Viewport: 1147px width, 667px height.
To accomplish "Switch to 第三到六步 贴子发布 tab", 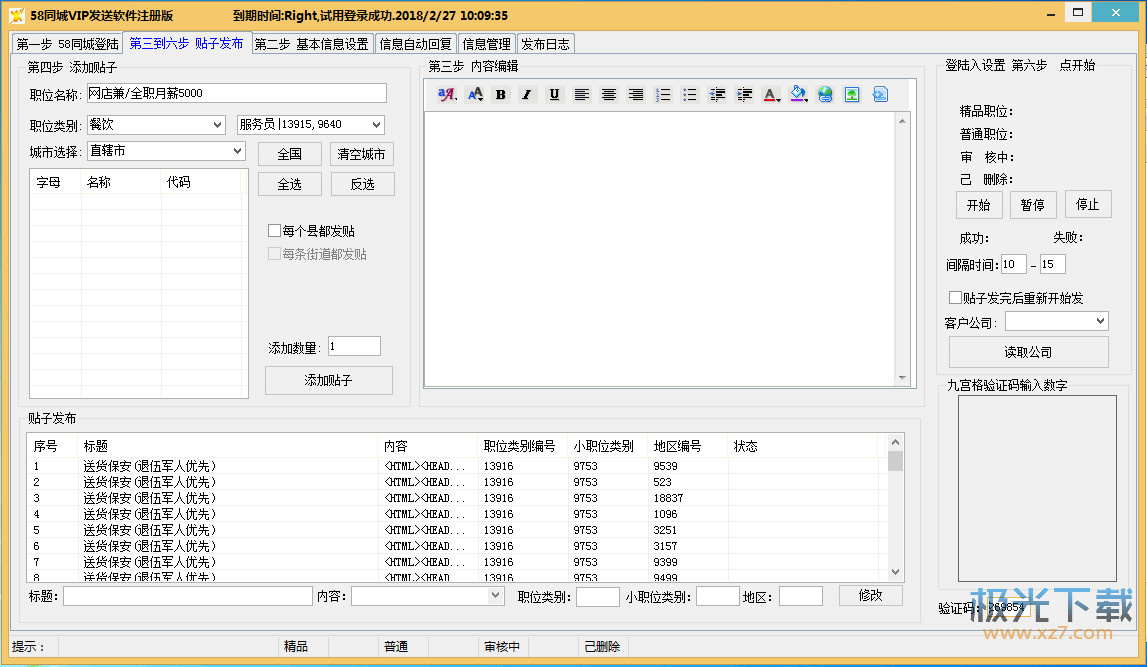I will point(187,43).
